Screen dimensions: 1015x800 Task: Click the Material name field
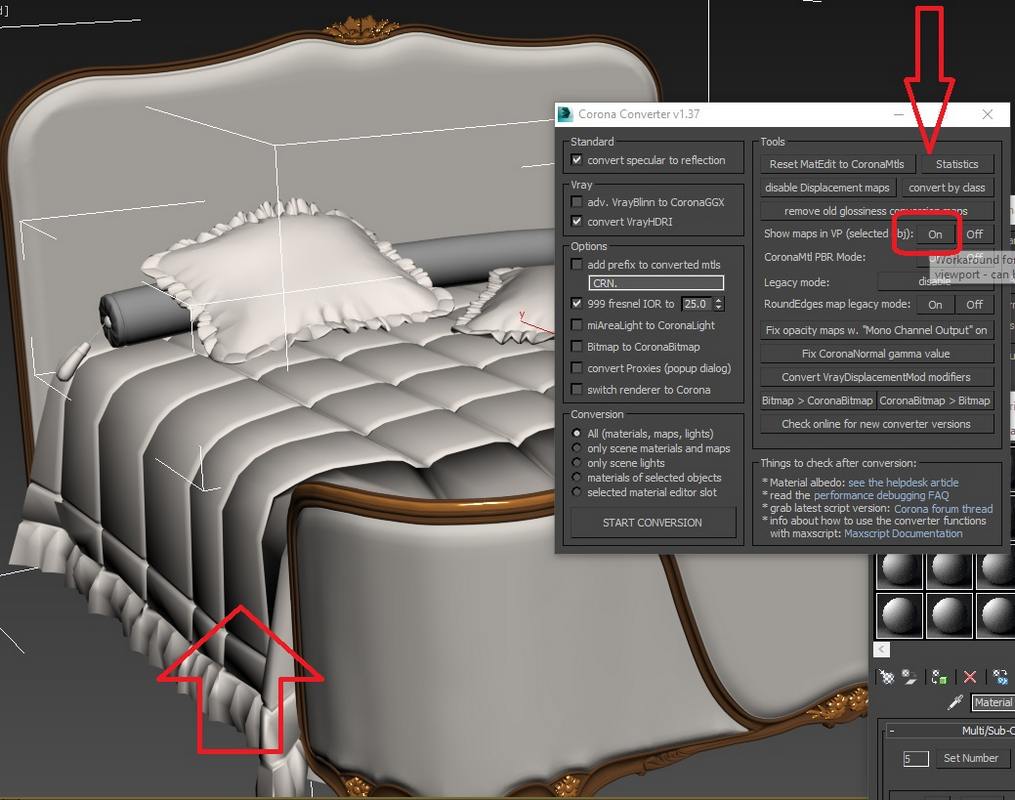pyautogui.click(x=993, y=702)
